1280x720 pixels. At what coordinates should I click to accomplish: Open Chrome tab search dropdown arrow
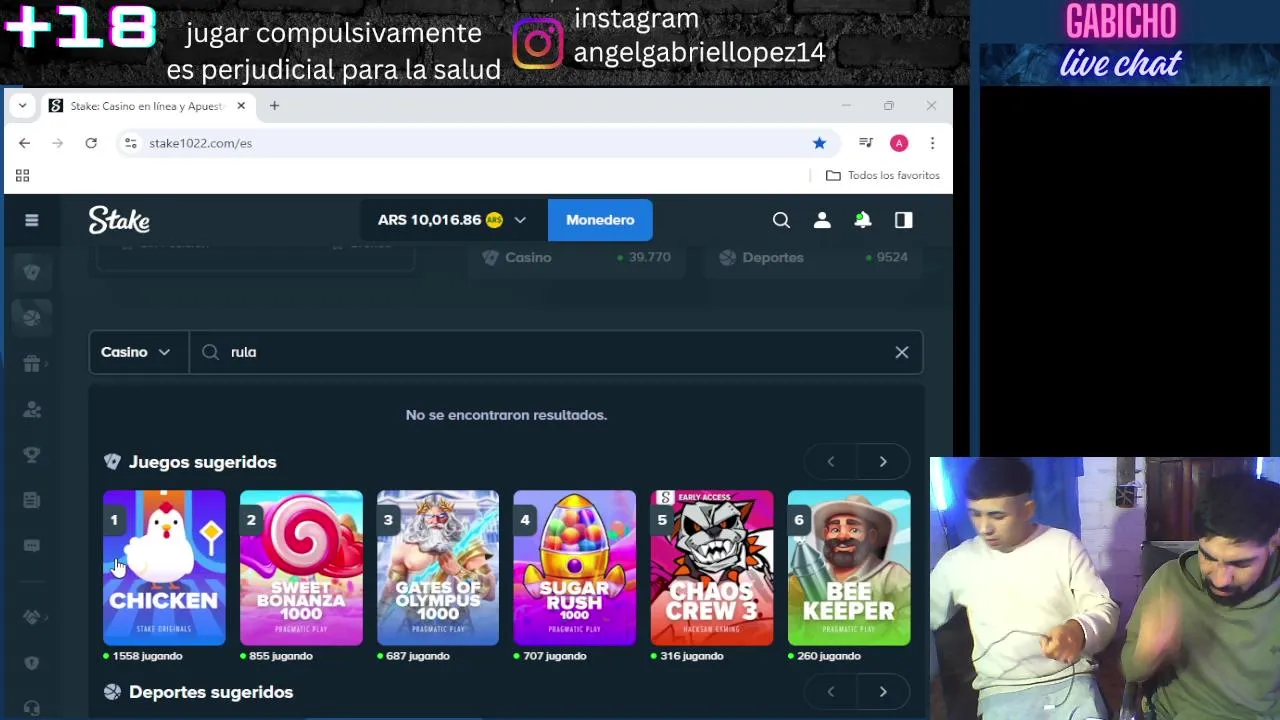(22, 105)
